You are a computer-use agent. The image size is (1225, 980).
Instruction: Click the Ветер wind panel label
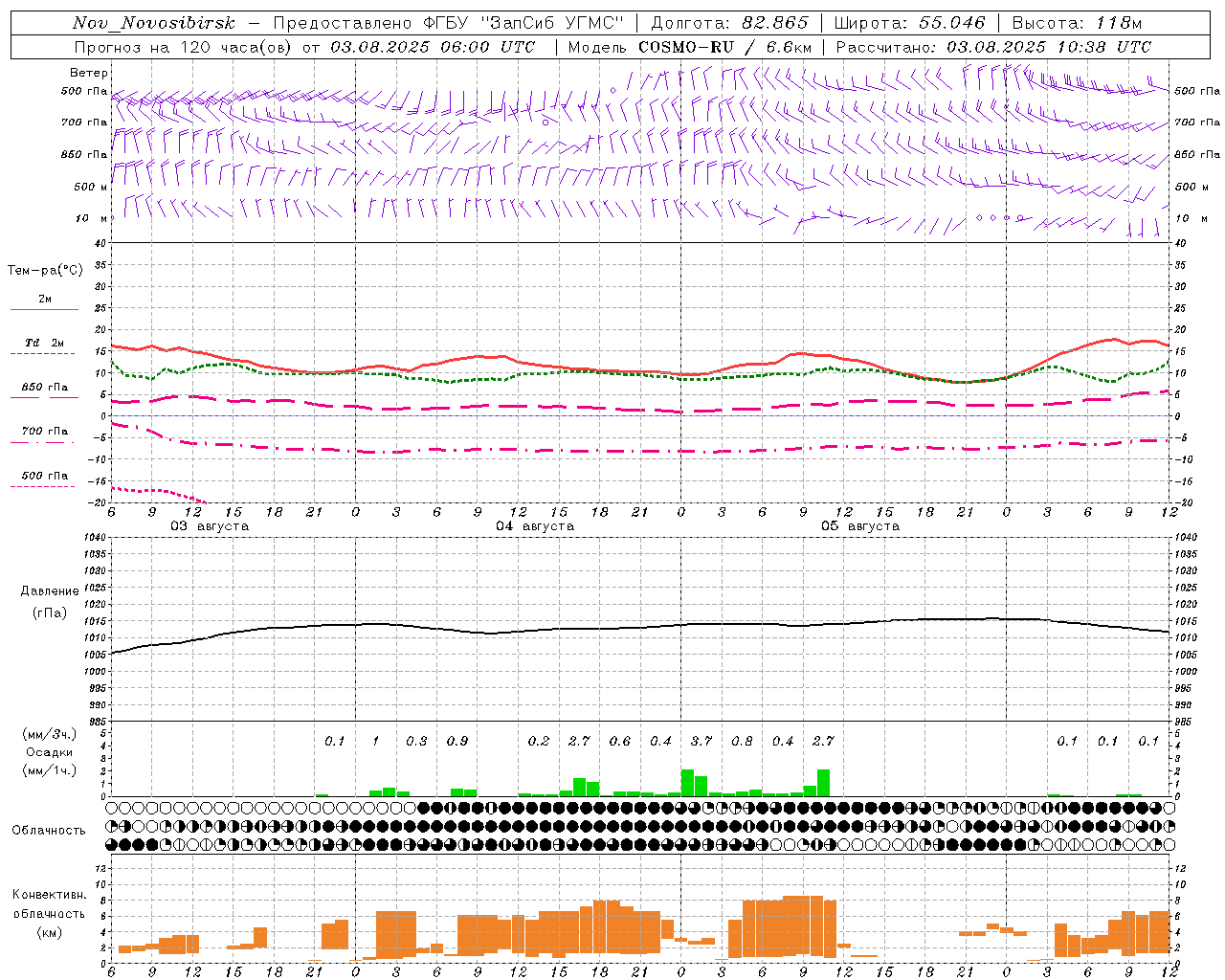point(89,73)
